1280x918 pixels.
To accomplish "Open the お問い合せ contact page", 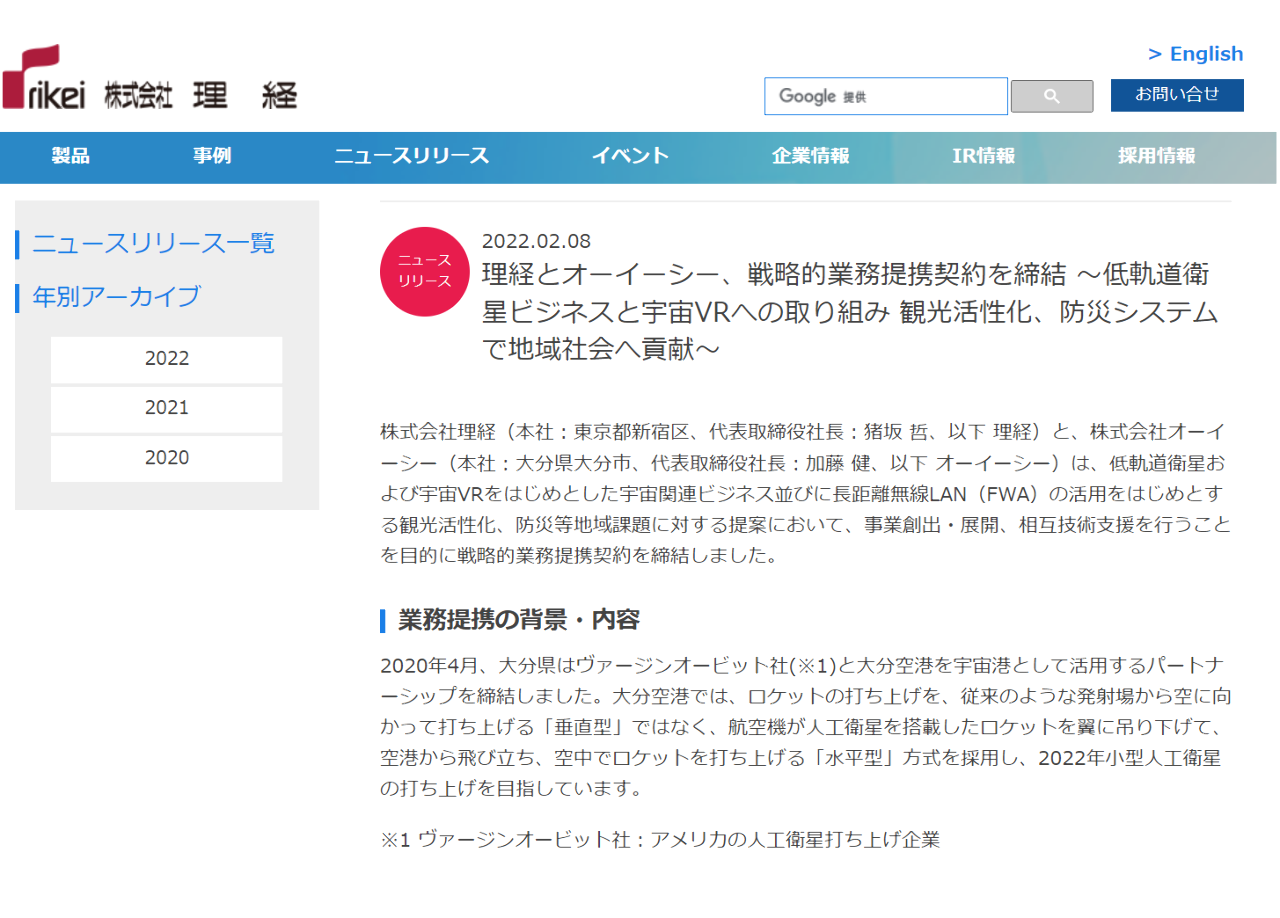I will [1177, 95].
